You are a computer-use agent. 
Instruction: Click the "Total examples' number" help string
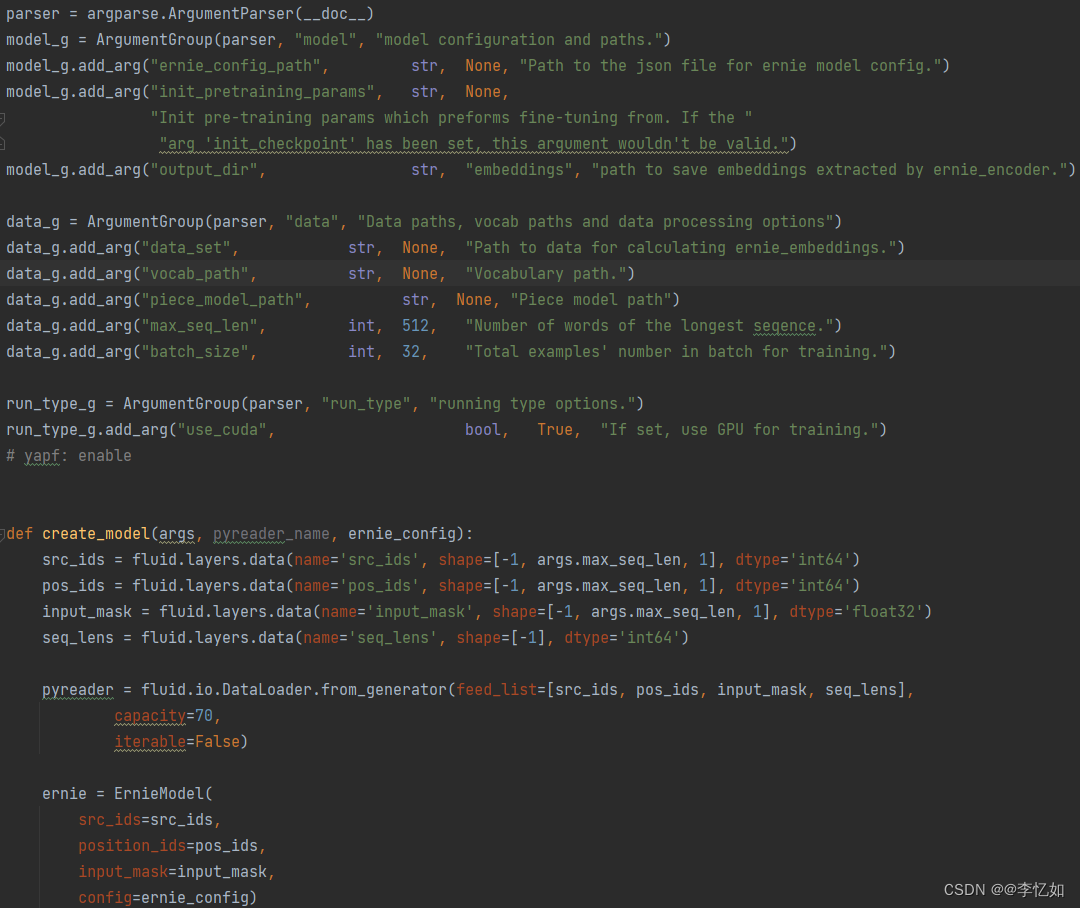676,352
